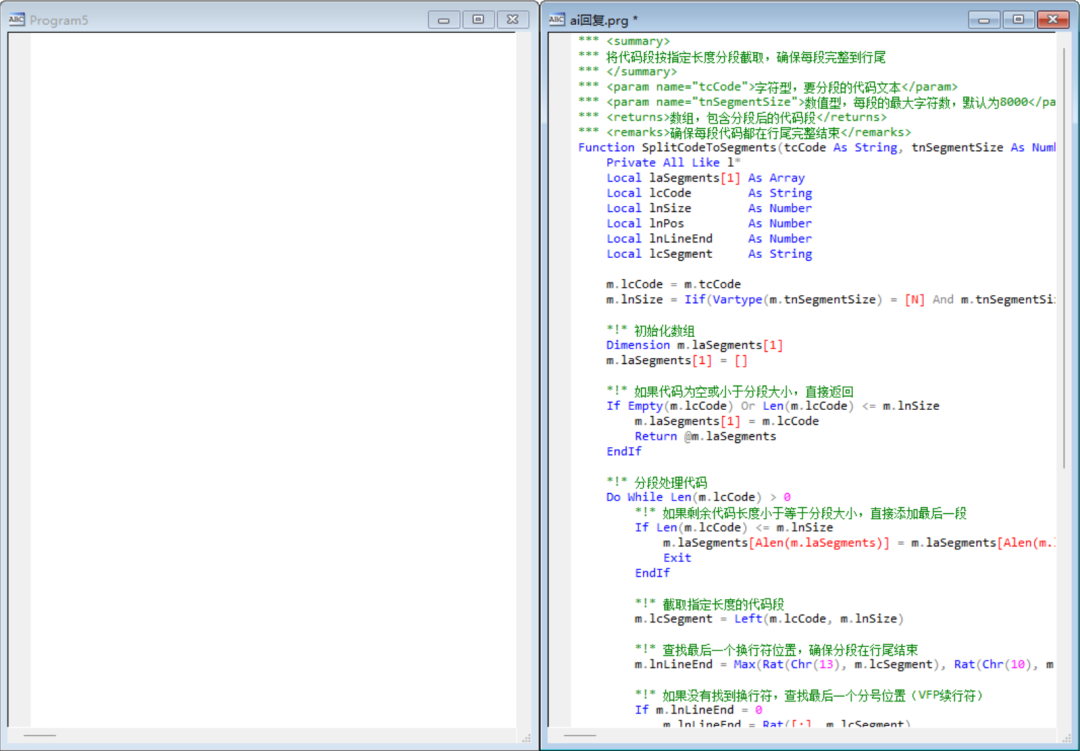Click the If Len(m.lcCode) <= m.lnSize line

[x=734, y=527]
